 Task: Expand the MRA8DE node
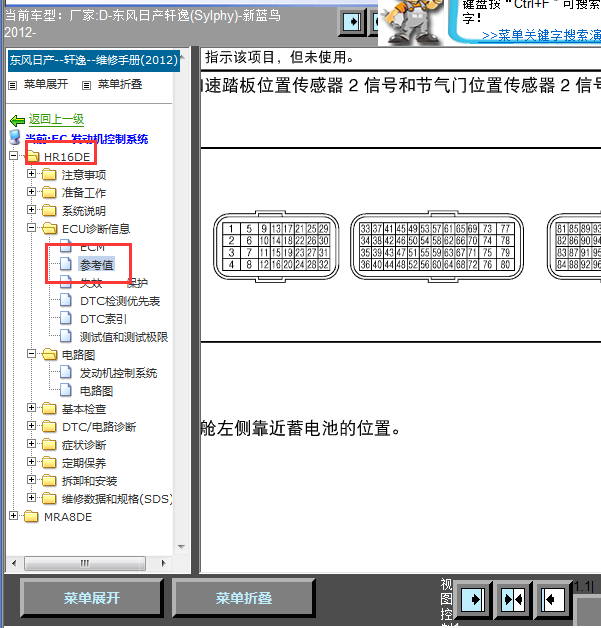pyautogui.click(x=14, y=515)
